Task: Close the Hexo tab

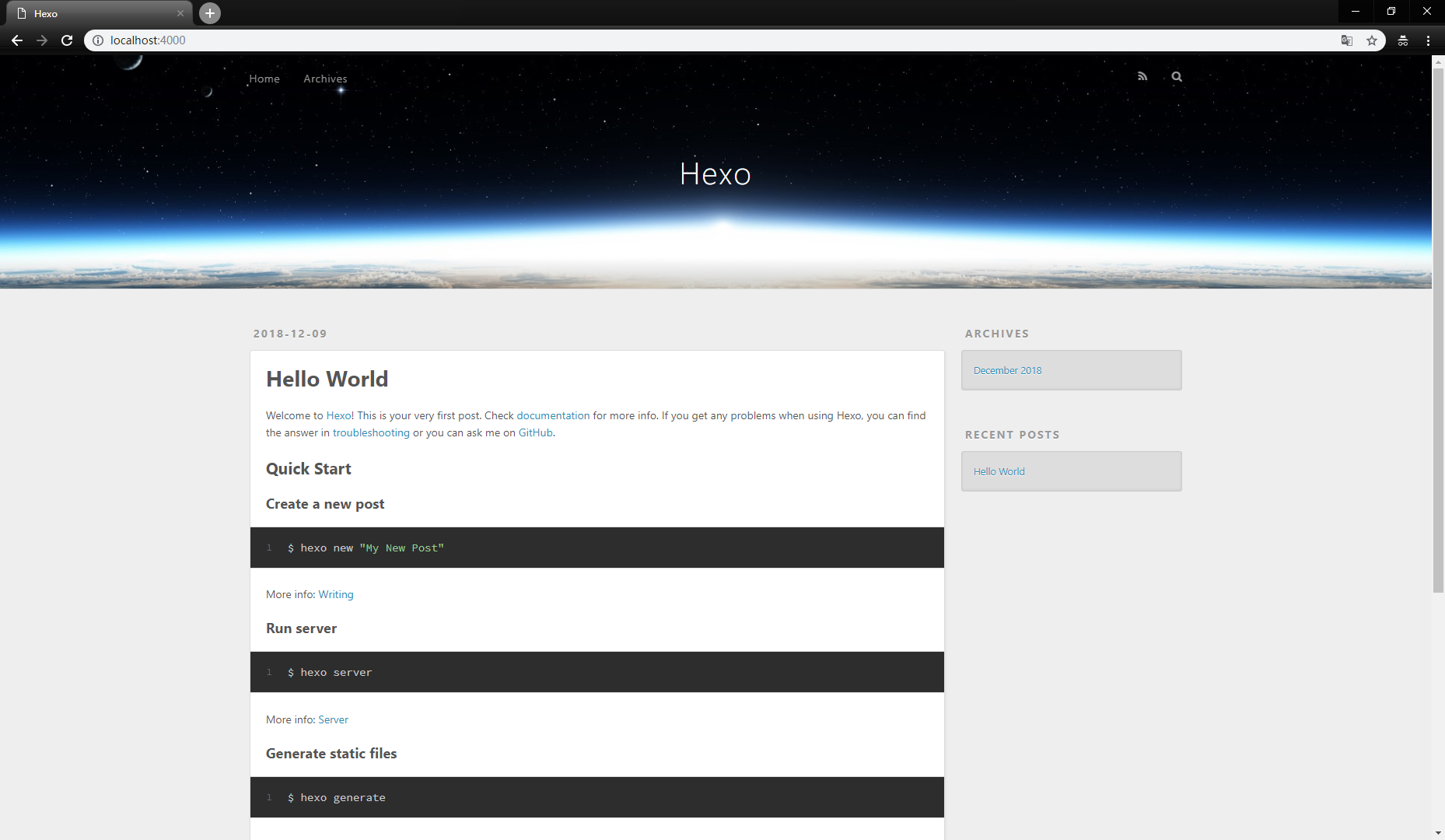Action: click(180, 13)
